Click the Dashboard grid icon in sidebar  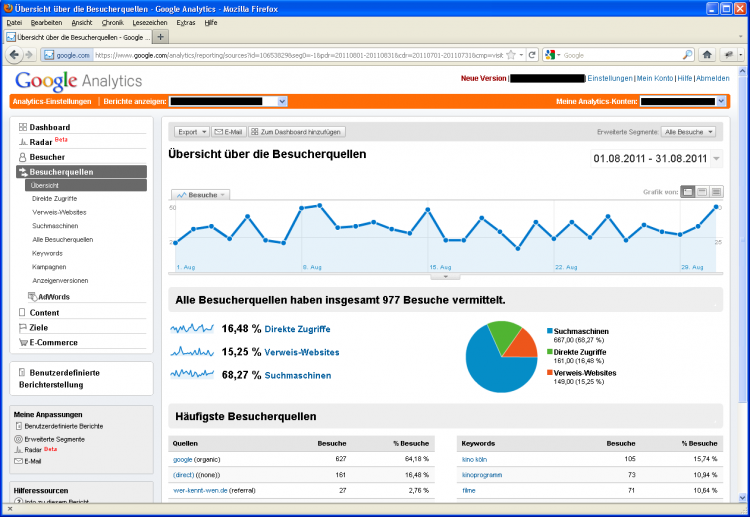[x=22, y=128]
